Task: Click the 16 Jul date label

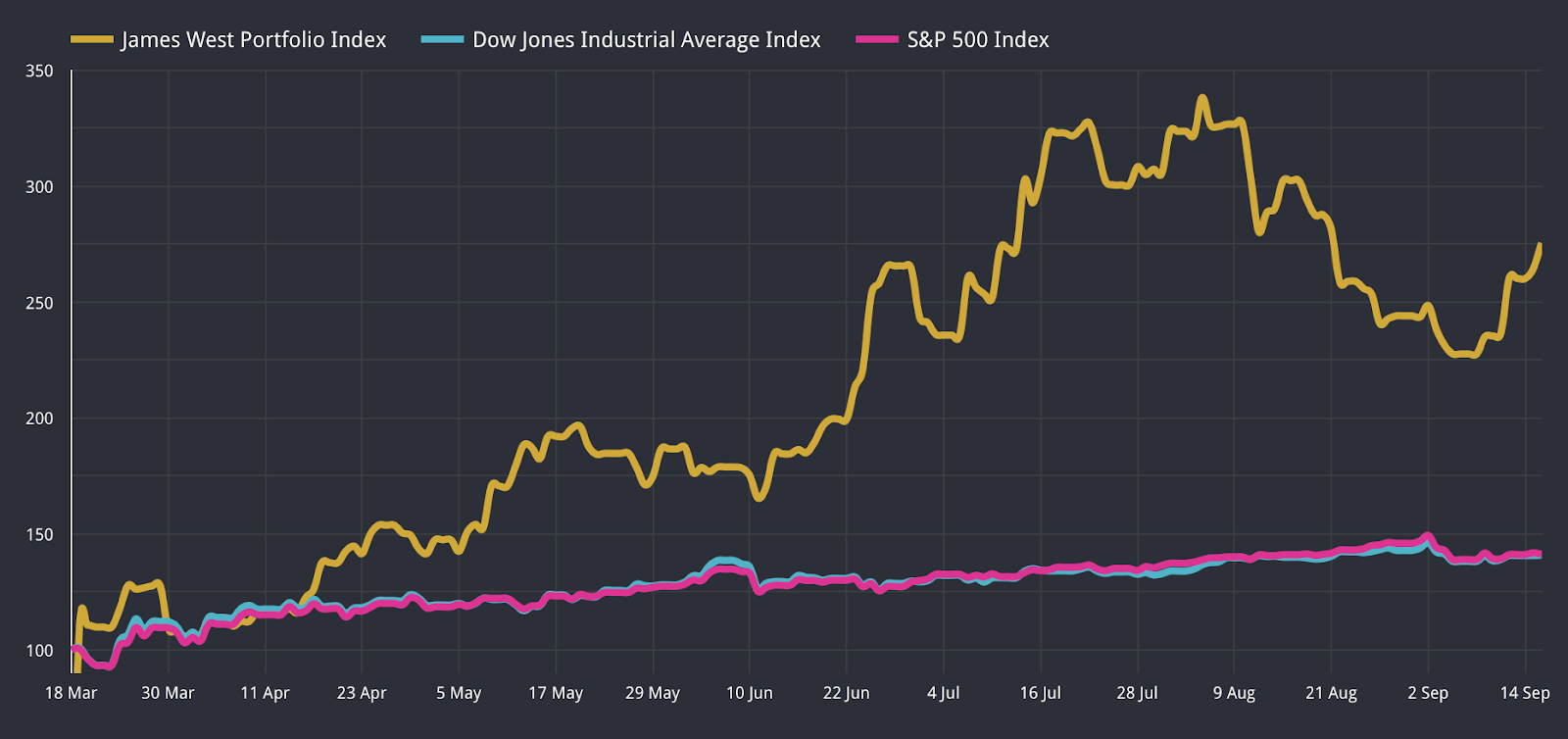Action: pos(1041,693)
